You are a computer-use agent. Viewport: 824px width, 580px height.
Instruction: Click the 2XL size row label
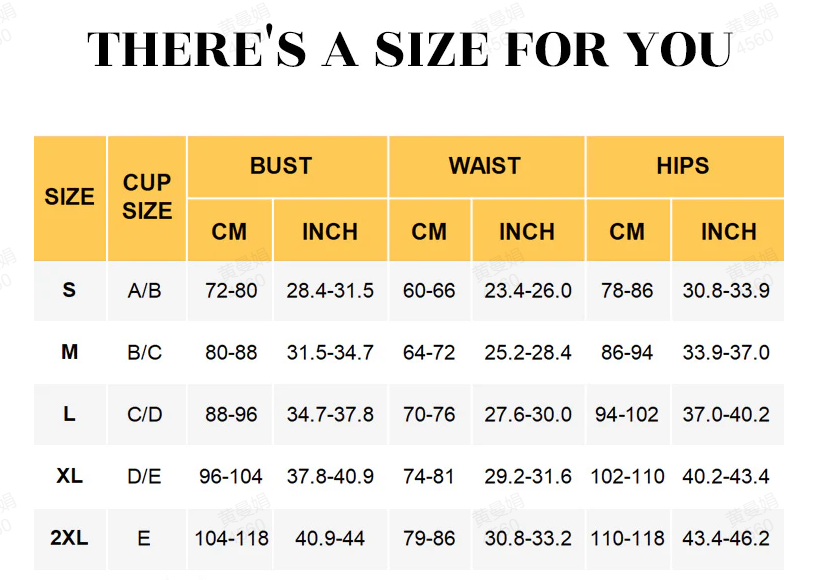[69, 538]
